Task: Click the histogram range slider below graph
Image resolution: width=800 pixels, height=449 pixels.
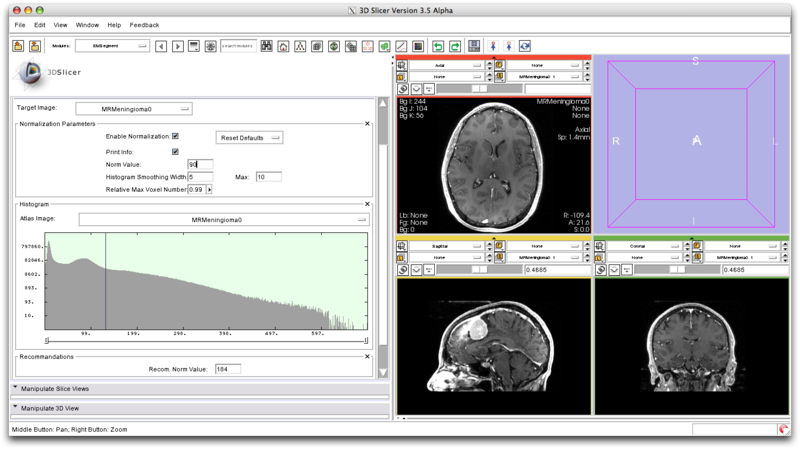Action: [x=206, y=340]
